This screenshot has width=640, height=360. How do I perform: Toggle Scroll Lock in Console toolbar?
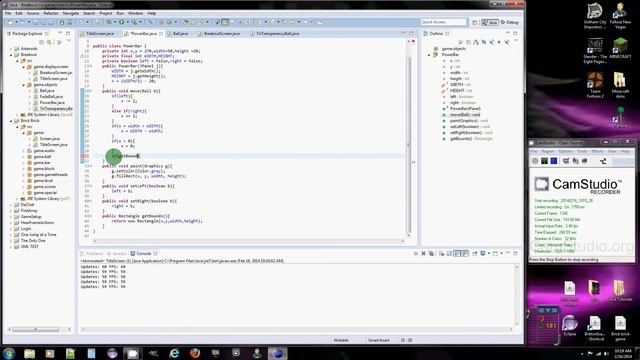coord(449,253)
